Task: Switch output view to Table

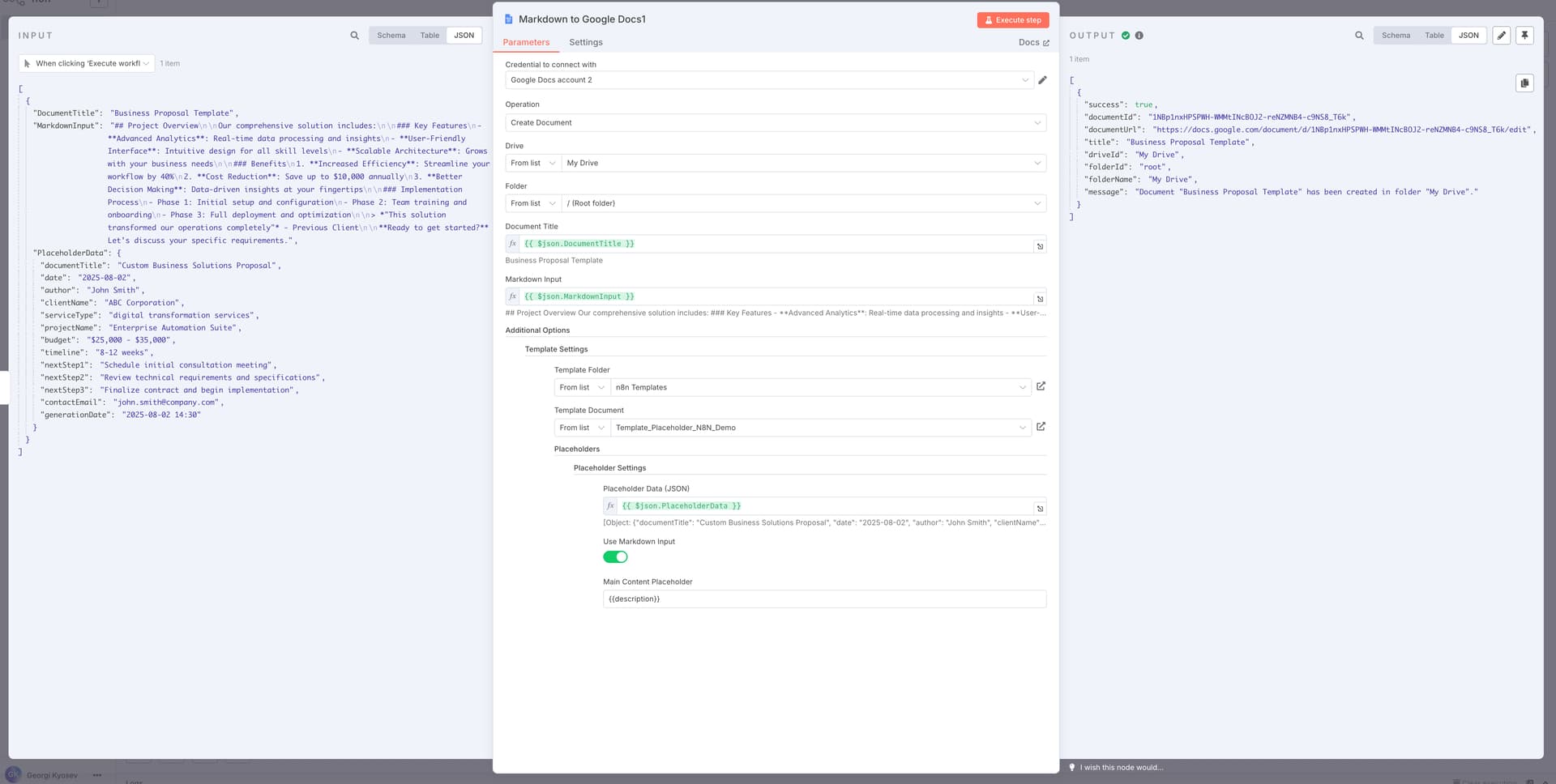Action: (1434, 36)
